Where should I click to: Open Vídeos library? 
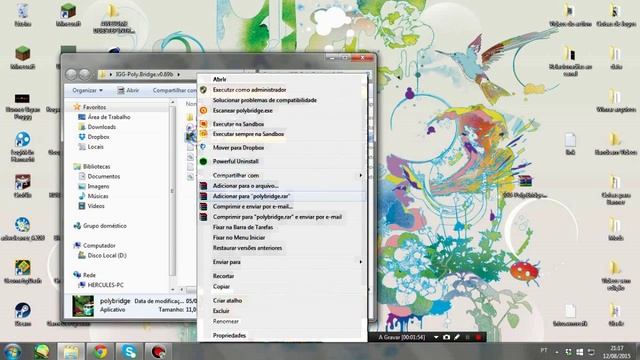point(96,206)
